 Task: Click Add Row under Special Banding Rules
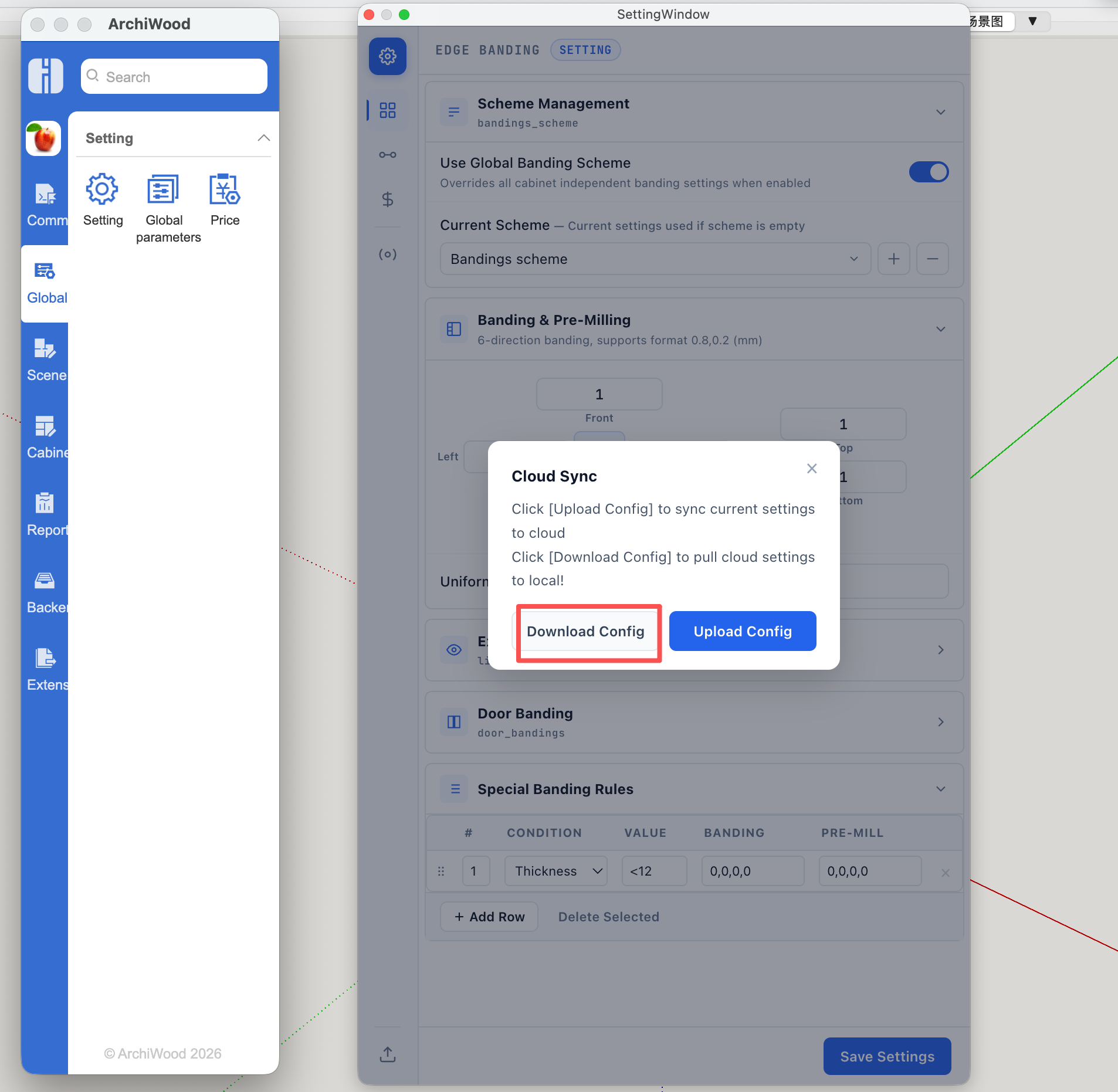pos(489,917)
